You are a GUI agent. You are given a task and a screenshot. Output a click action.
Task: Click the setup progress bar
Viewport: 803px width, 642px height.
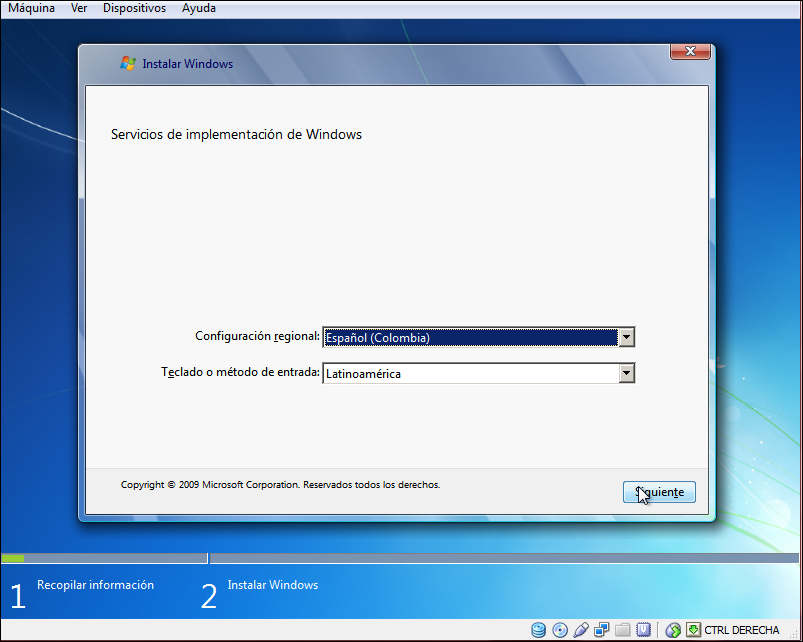point(399,558)
